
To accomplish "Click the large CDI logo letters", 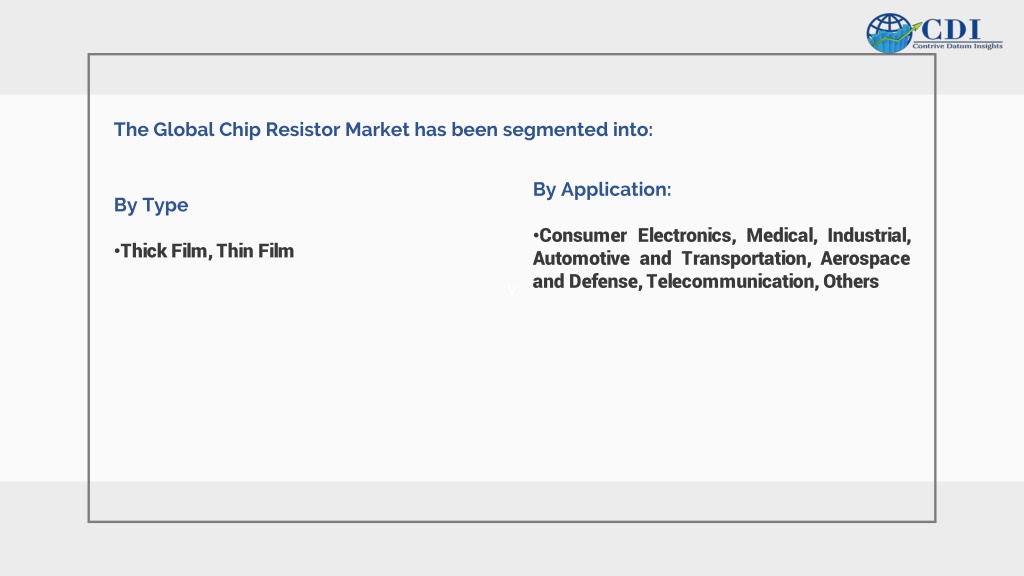I will pos(951,30).
